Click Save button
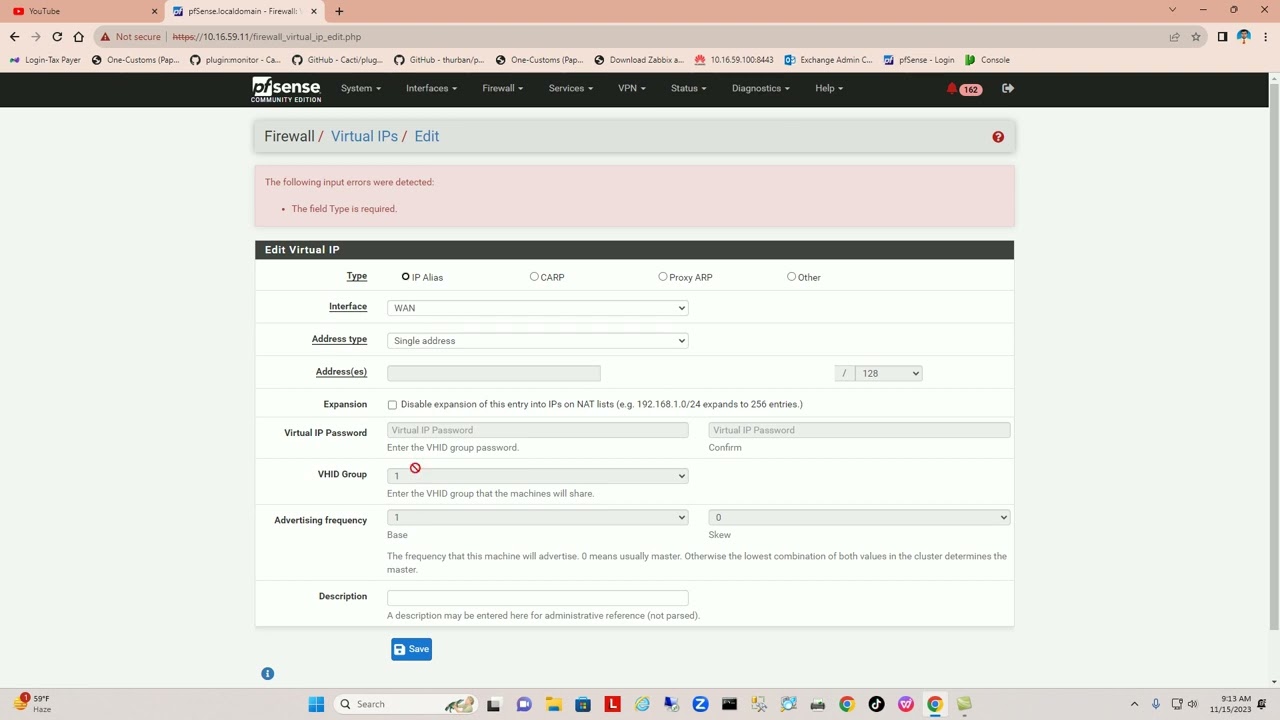 (x=411, y=649)
